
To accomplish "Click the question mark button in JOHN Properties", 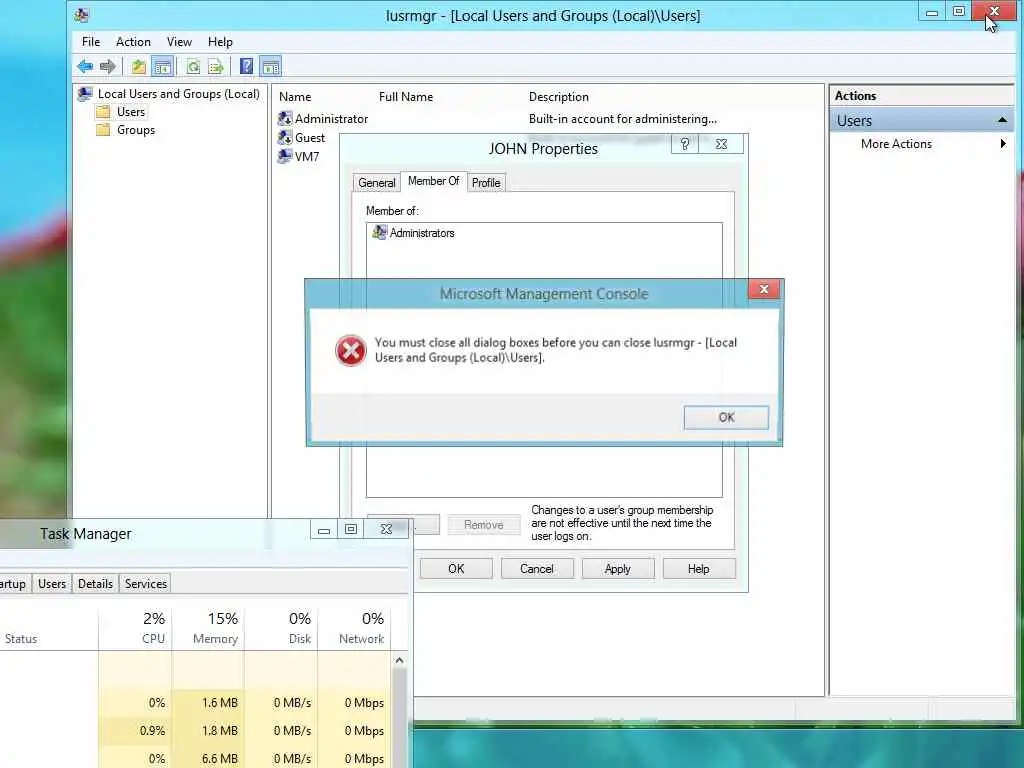I will [x=684, y=144].
